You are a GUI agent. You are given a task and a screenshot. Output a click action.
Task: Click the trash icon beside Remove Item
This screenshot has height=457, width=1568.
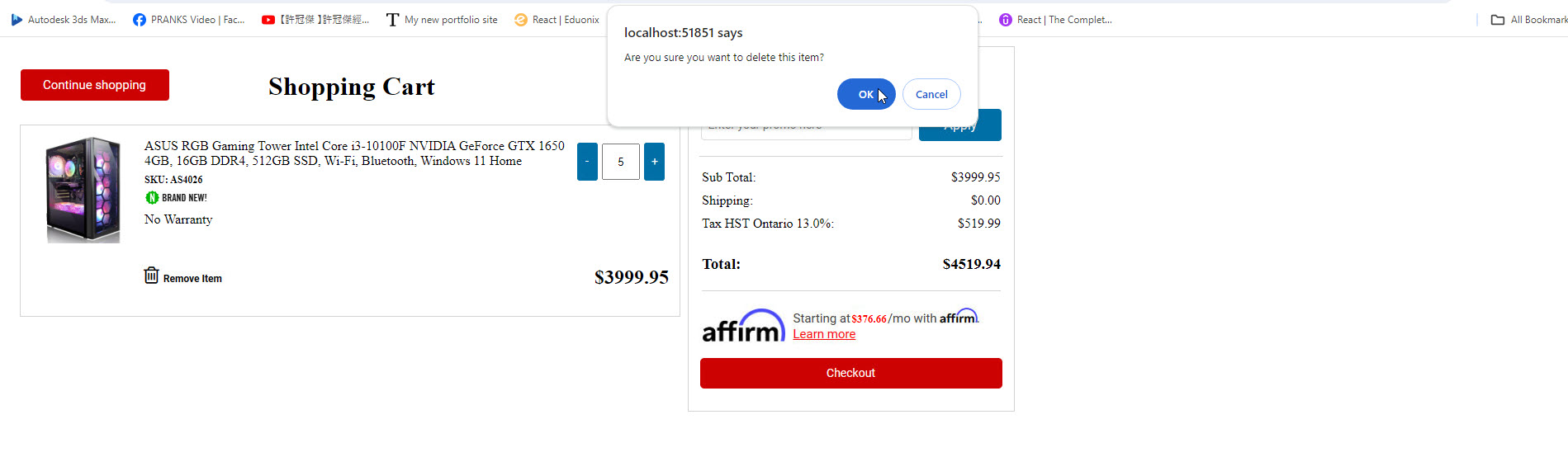pyautogui.click(x=151, y=276)
